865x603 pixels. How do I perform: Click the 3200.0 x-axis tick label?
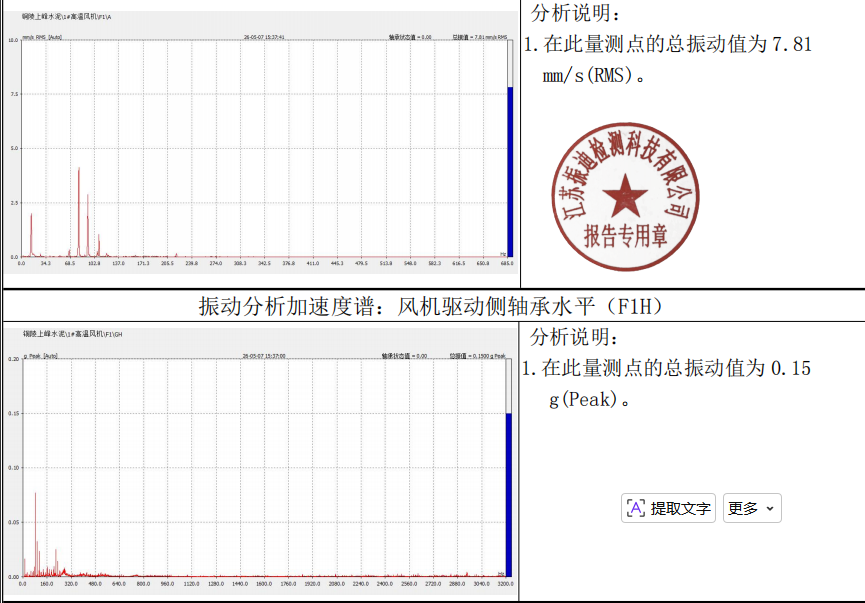[506, 583]
